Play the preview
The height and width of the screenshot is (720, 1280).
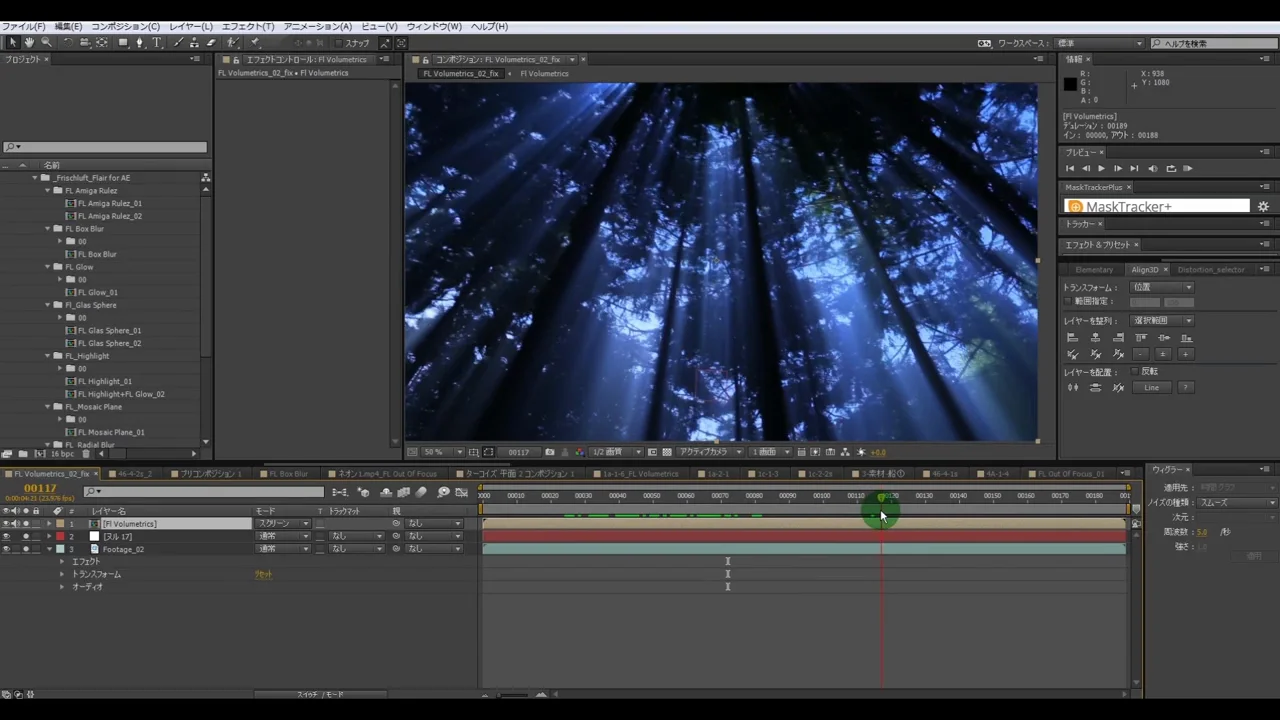click(x=1101, y=168)
